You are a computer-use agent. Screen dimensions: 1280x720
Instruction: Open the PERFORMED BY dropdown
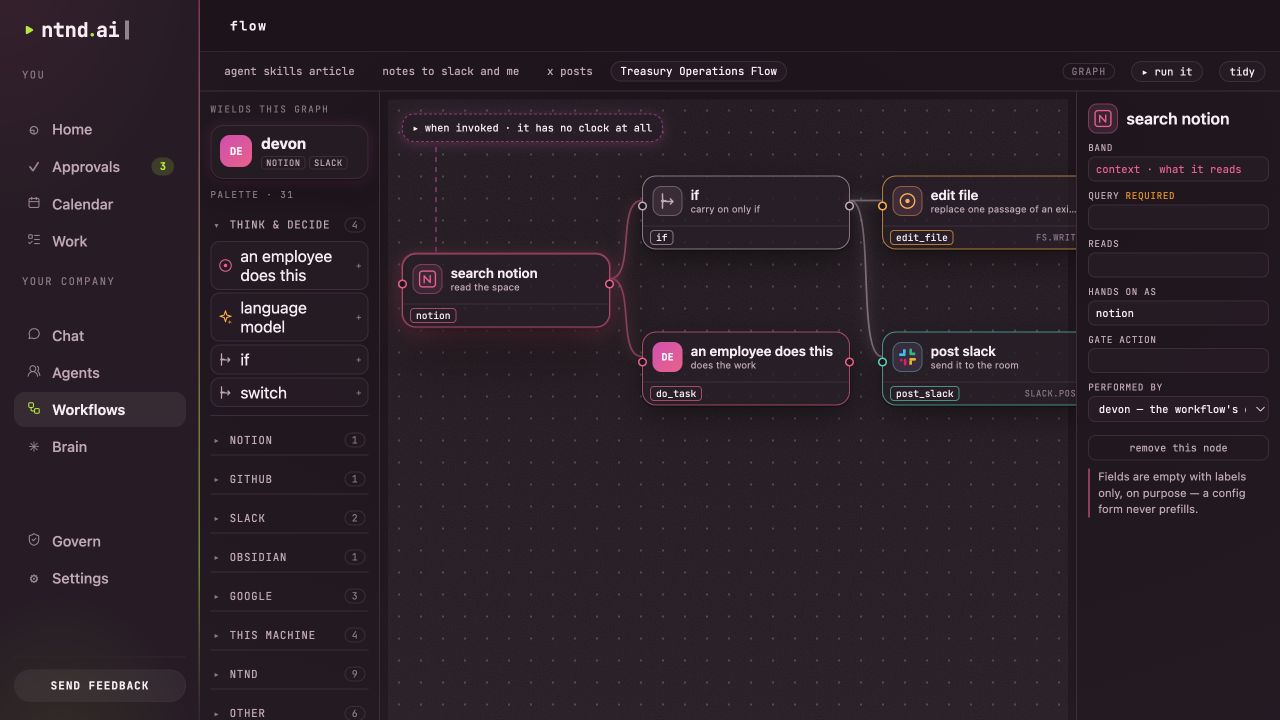coord(1178,409)
